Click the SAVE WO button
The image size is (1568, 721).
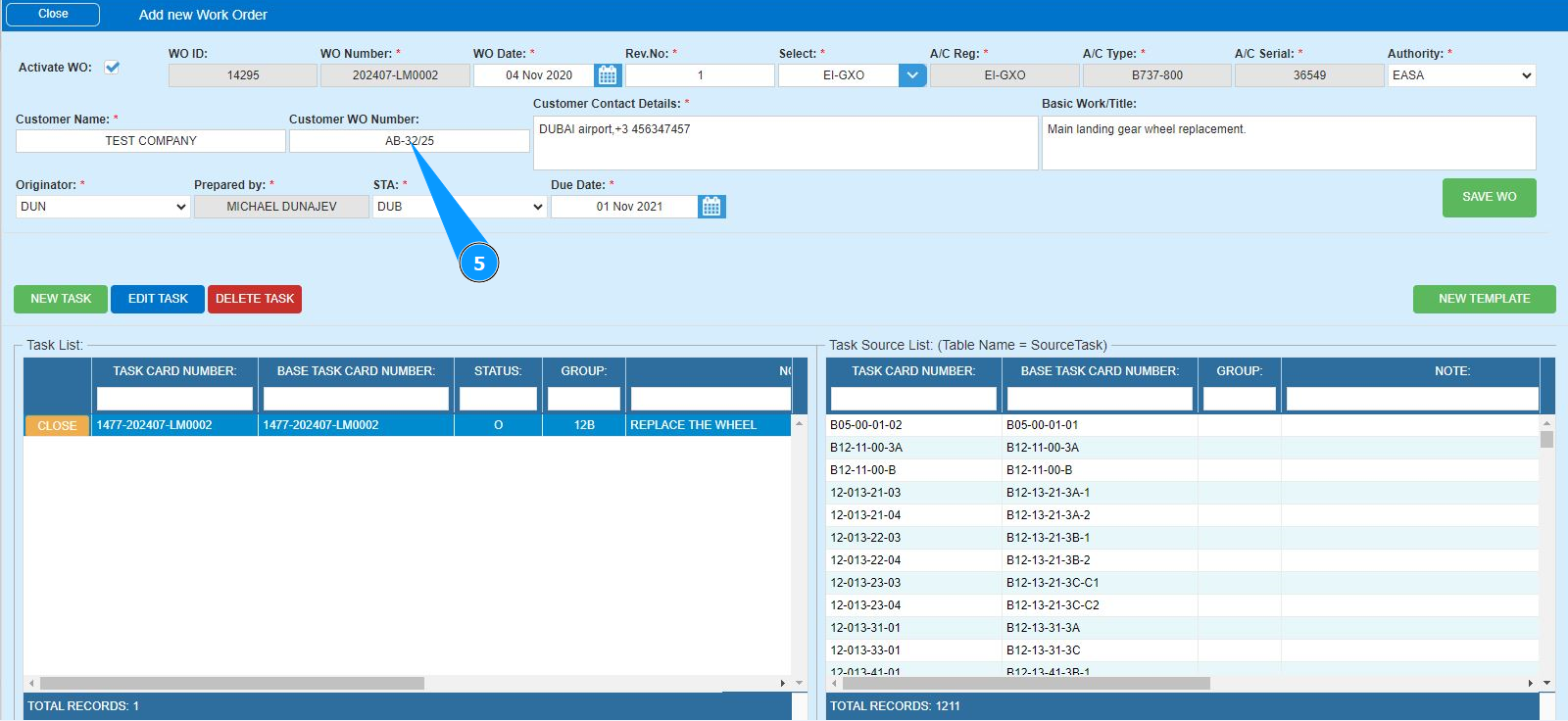tap(1489, 197)
